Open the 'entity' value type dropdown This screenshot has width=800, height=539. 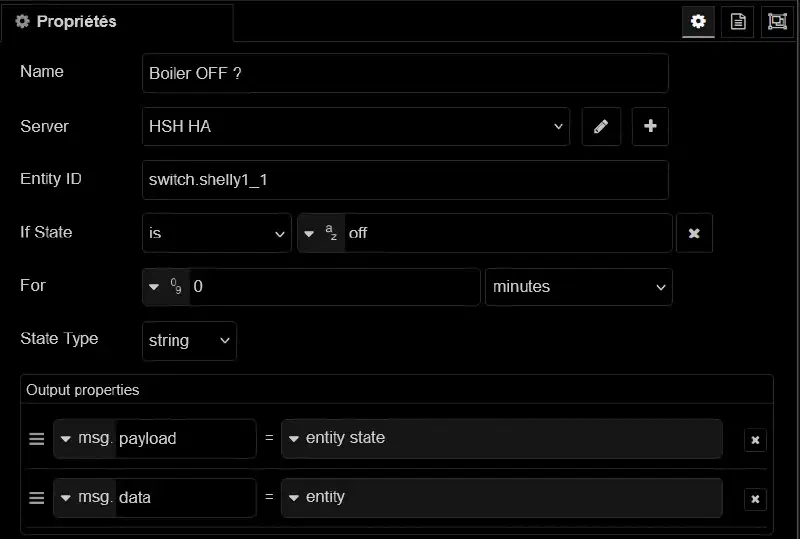click(502, 498)
